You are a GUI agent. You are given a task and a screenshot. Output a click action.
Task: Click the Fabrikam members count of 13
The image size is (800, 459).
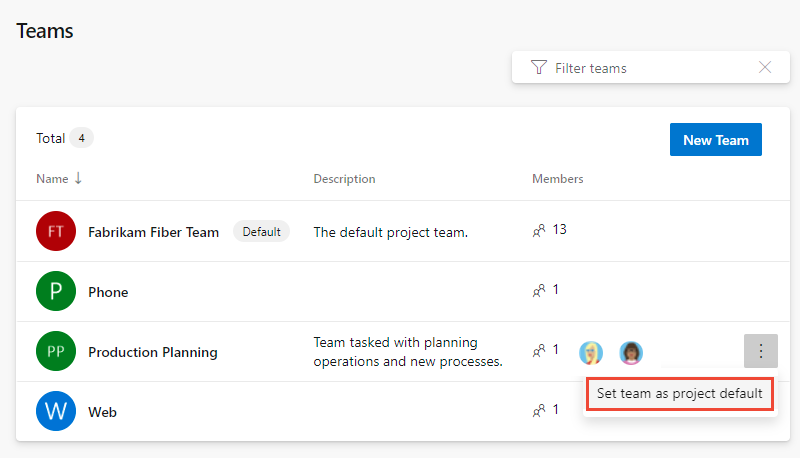pyautogui.click(x=559, y=230)
